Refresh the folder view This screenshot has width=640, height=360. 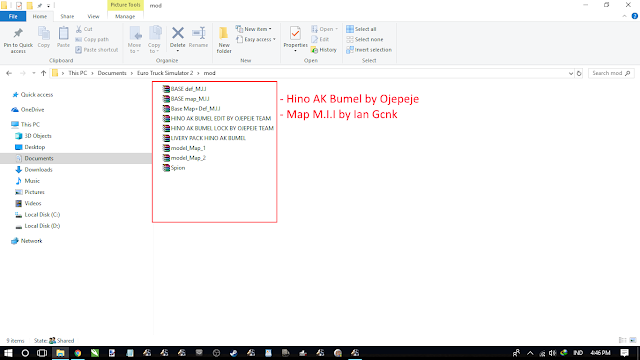579,73
